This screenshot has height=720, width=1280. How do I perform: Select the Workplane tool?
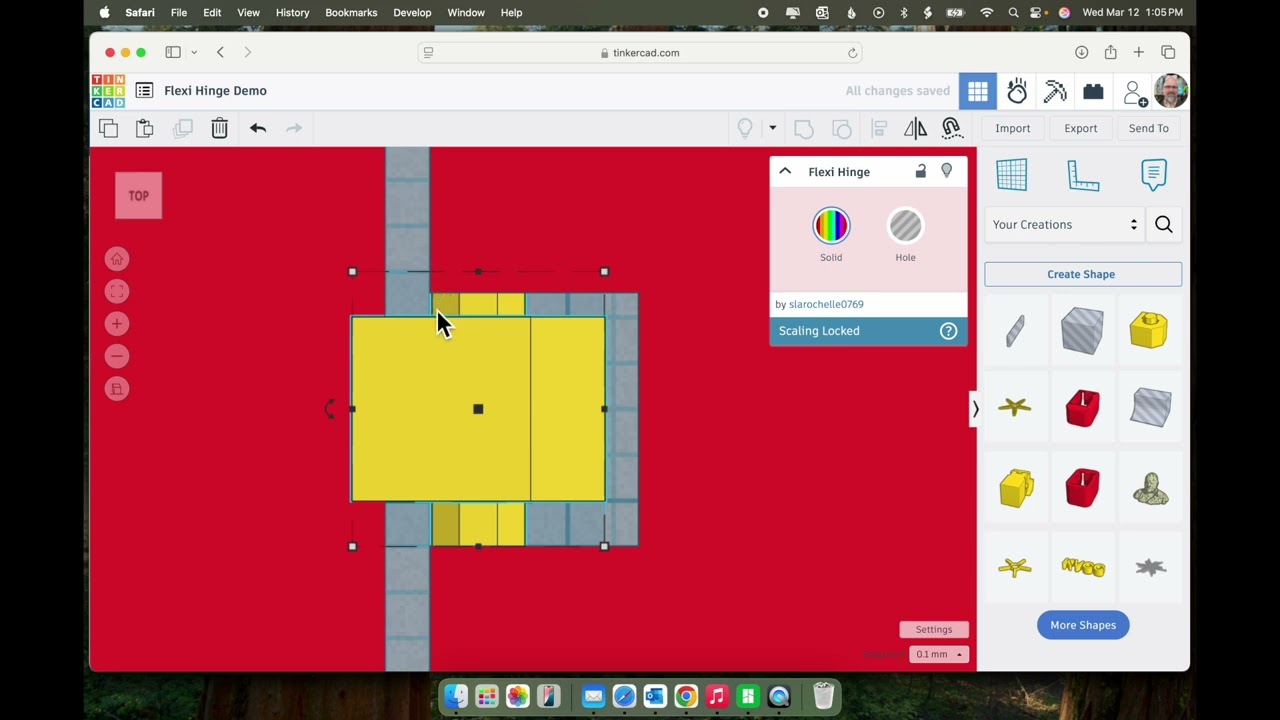[1011, 174]
